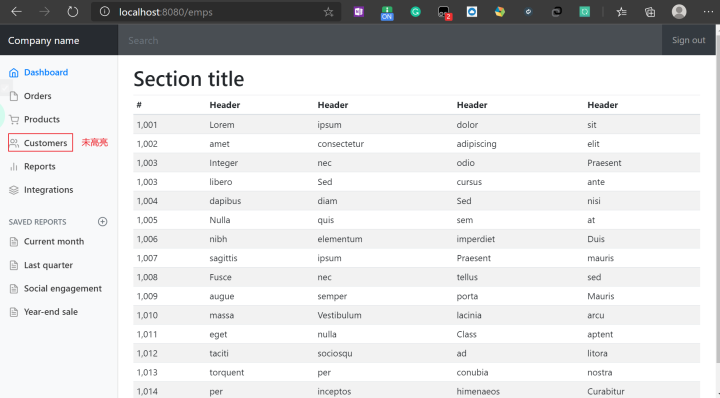This screenshot has height=398, width=720.
Task: Go to Dashboard in sidebar
Action: click(46, 73)
